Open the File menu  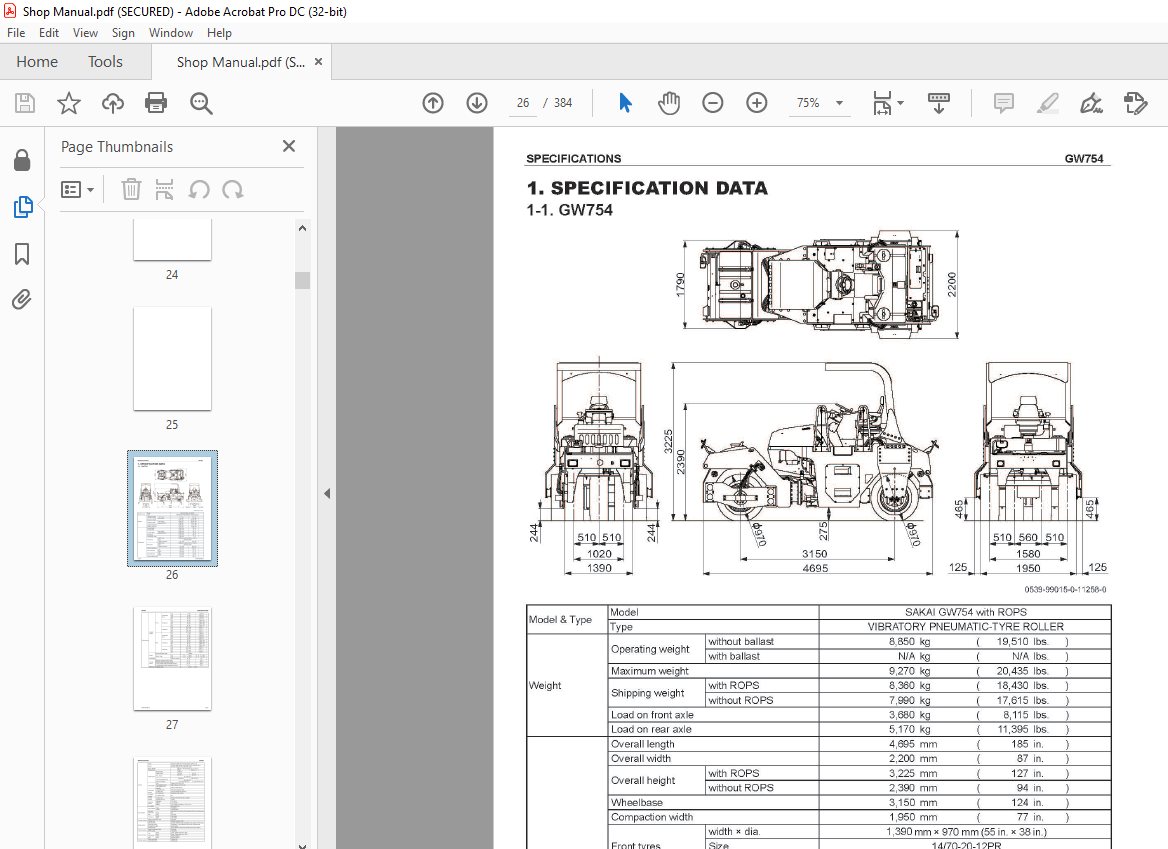16,33
